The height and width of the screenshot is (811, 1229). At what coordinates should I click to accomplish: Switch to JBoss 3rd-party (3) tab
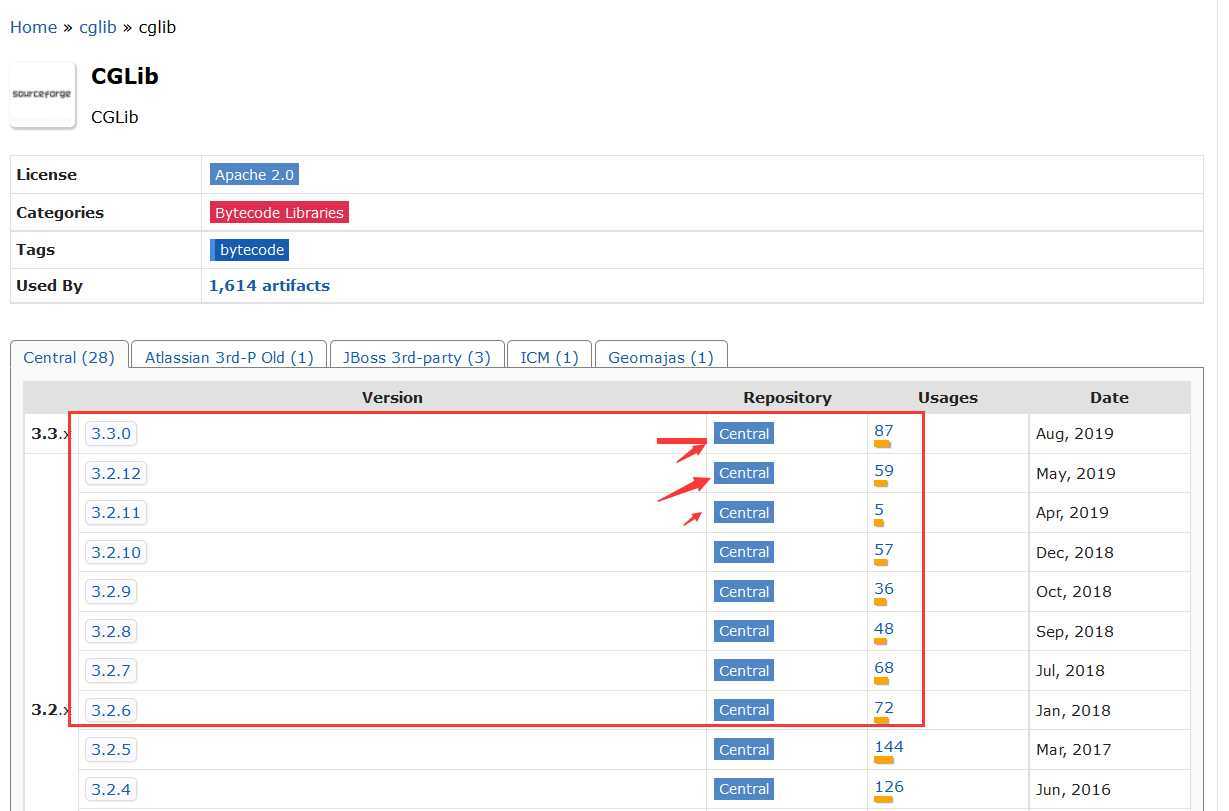point(416,357)
